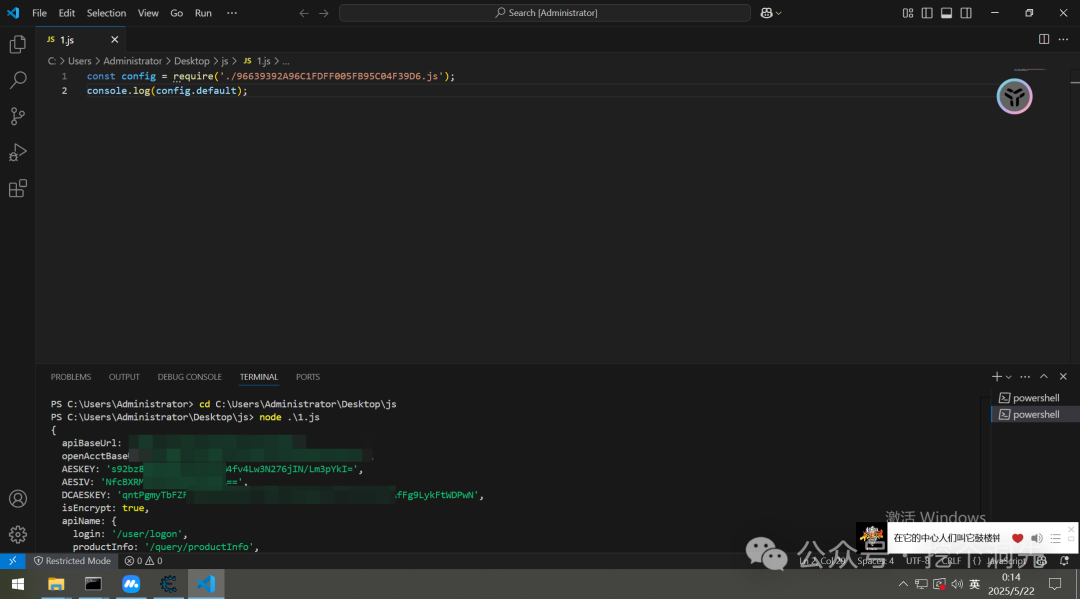Toggle the bottom panel layout button
The image size is (1080, 599).
[x=946, y=13]
